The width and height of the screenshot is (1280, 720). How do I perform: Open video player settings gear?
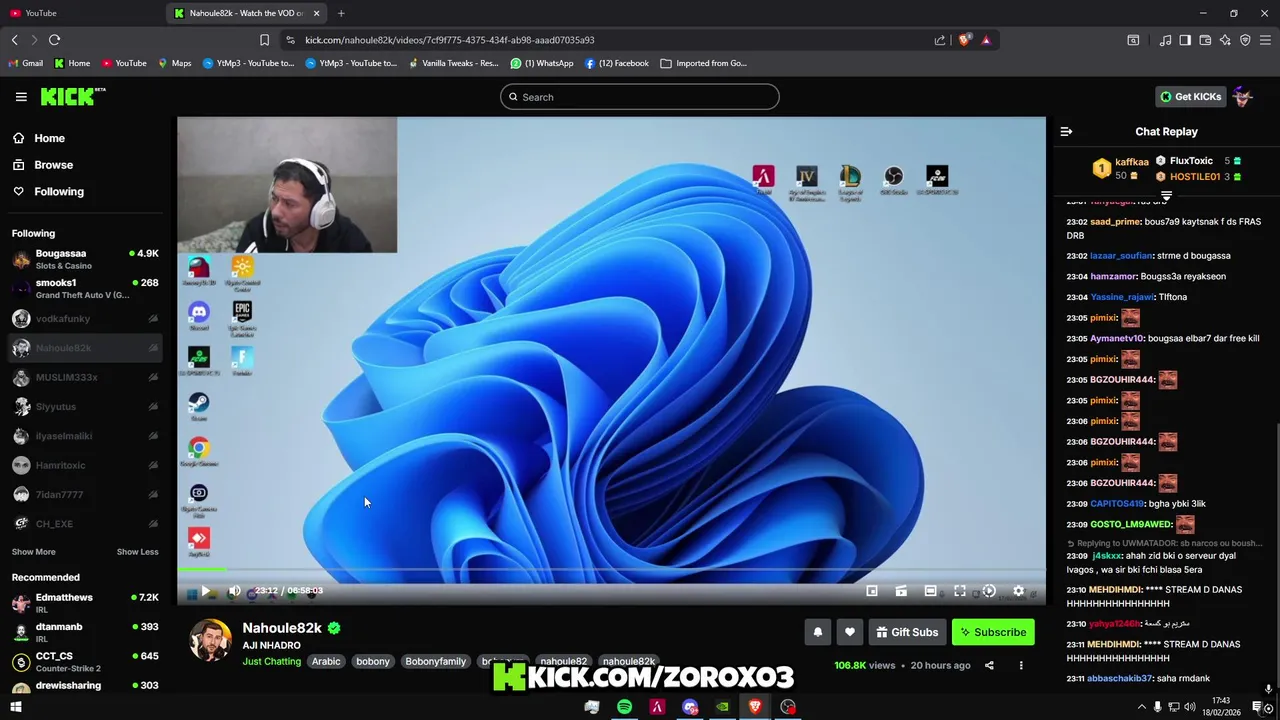[1019, 591]
